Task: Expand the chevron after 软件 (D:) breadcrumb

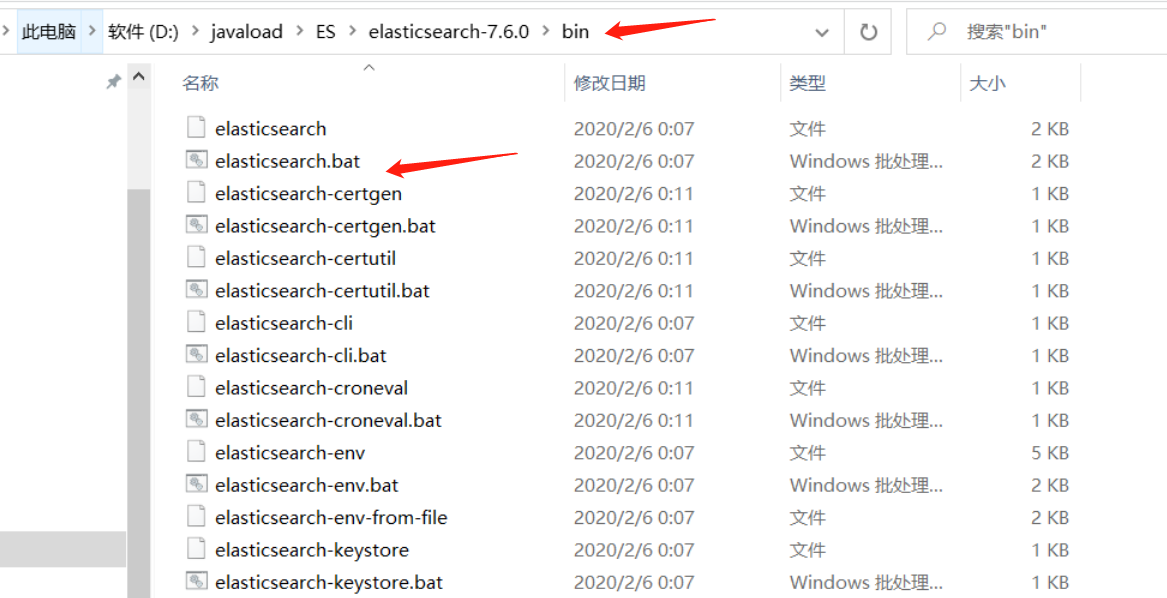Action: [195, 31]
